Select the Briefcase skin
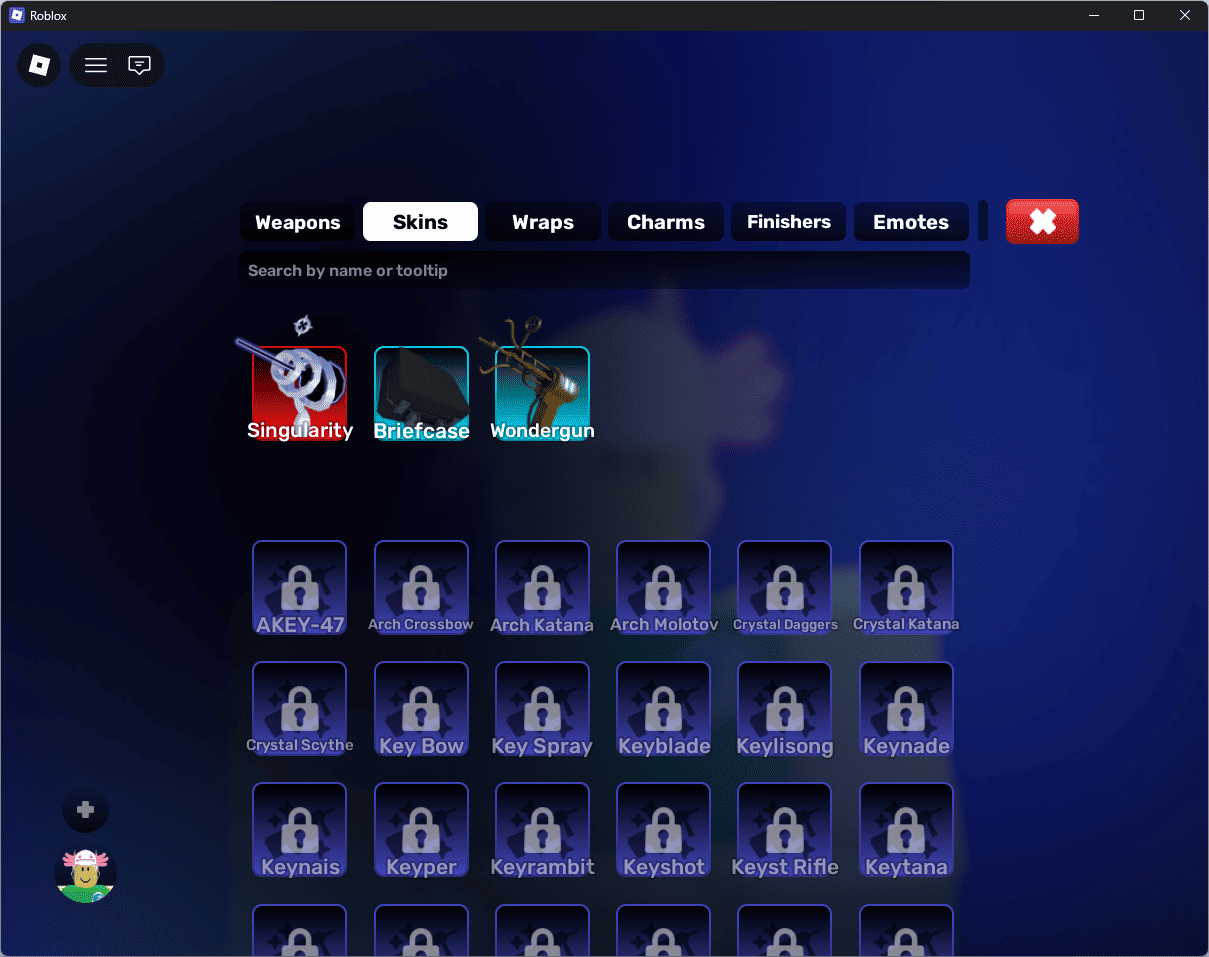1209x957 pixels. click(x=421, y=393)
